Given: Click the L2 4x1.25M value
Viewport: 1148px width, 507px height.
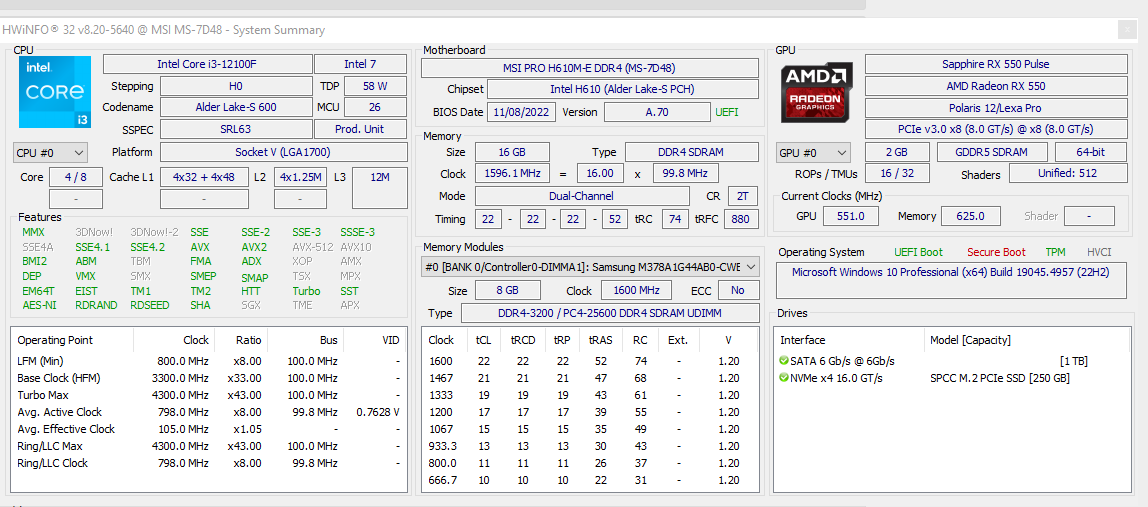Looking at the screenshot, I should pyautogui.click(x=301, y=177).
